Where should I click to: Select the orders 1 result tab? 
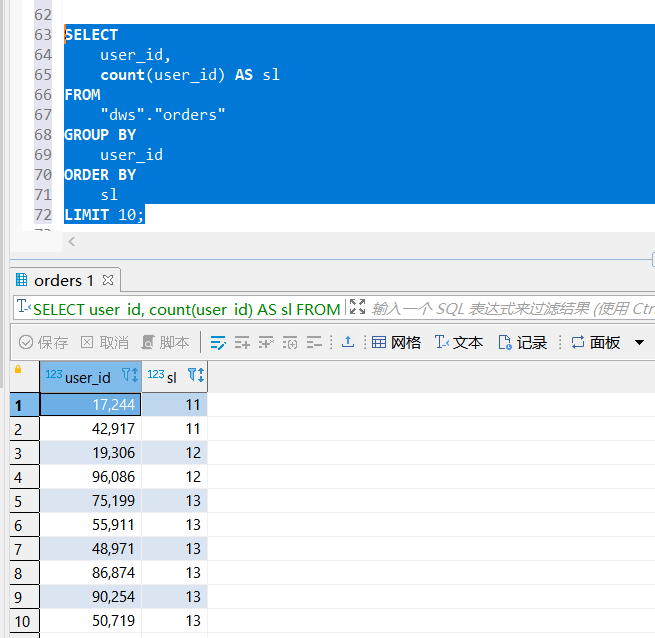click(63, 280)
